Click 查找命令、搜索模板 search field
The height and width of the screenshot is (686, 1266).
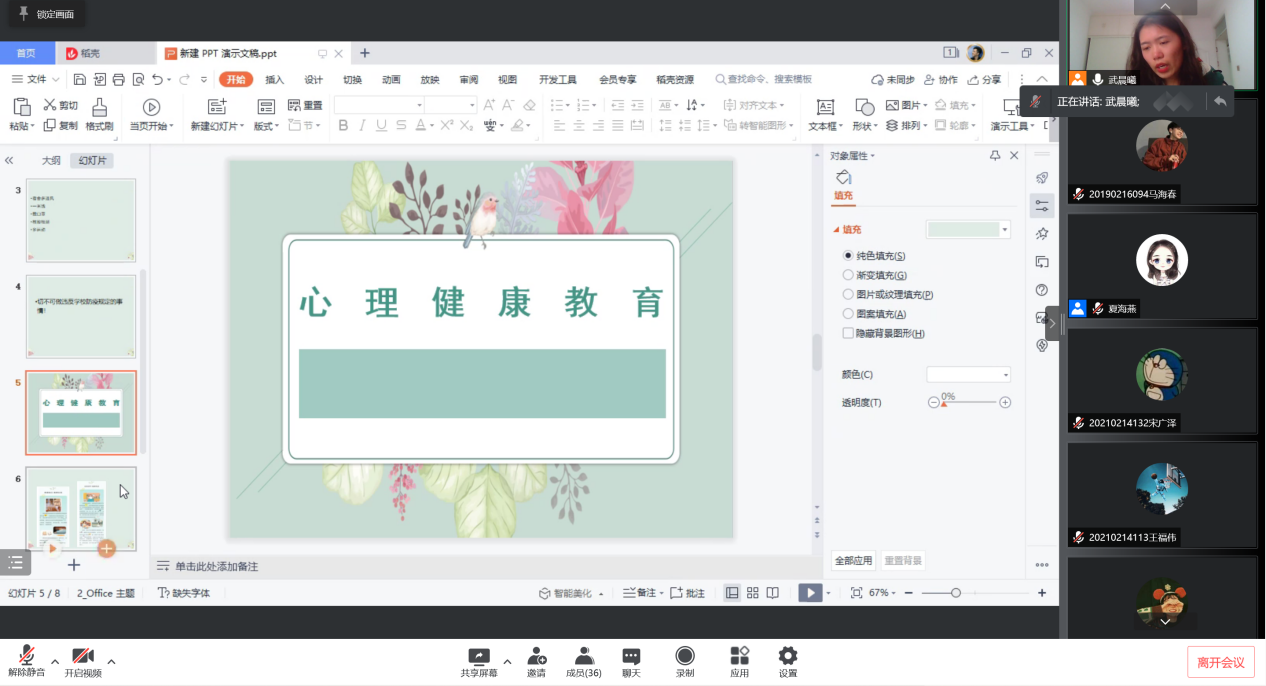pyautogui.click(x=763, y=80)
